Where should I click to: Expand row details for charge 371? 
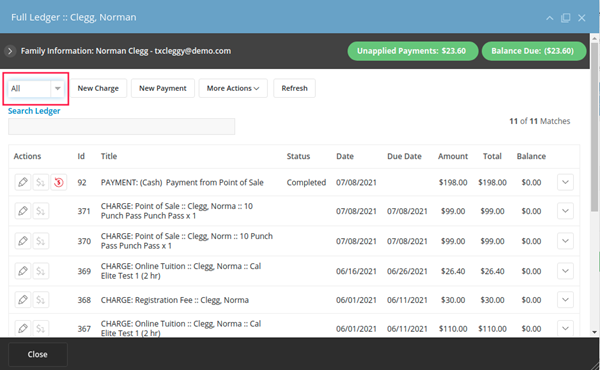(x=565, y=211)
